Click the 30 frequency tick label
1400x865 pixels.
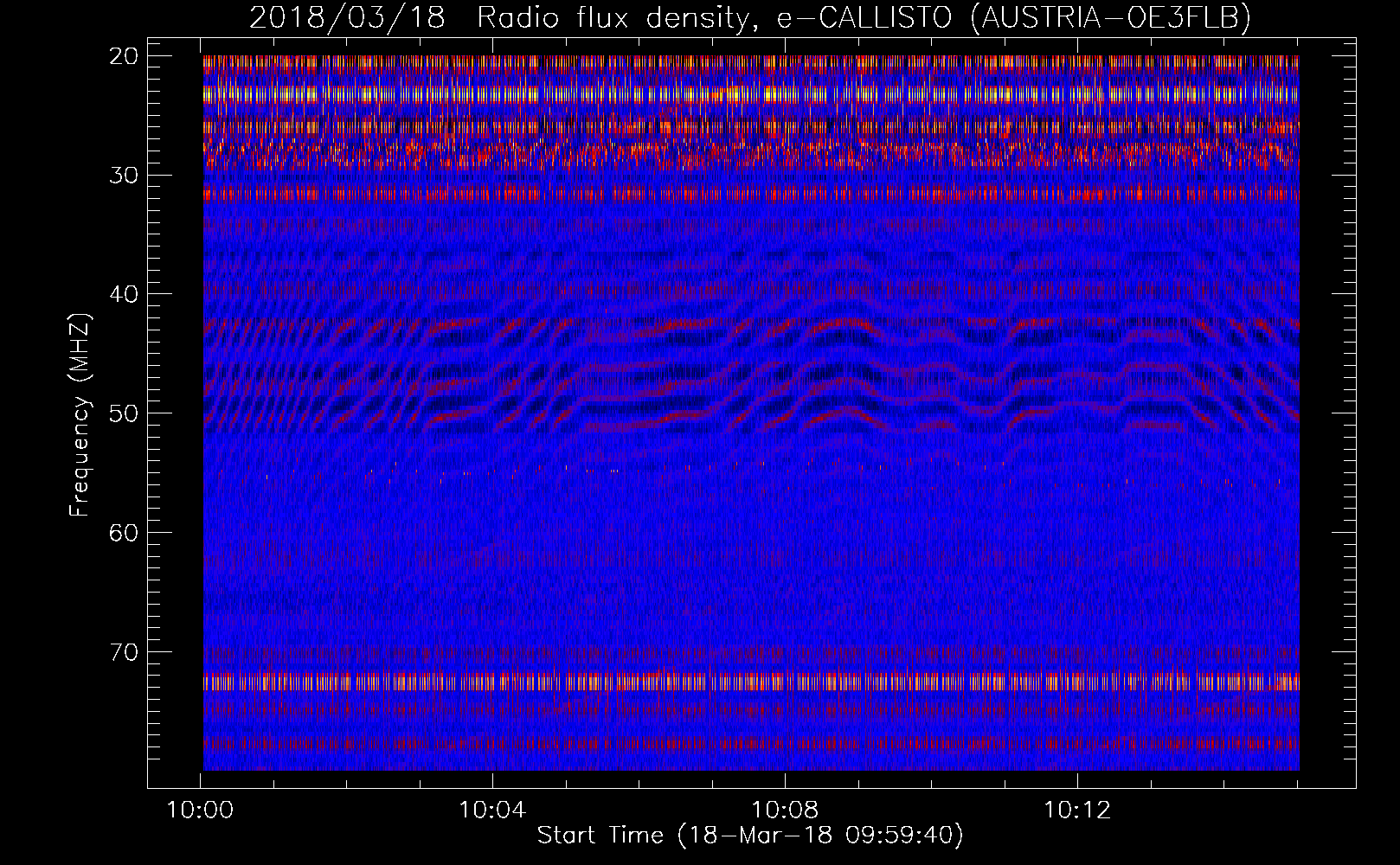125,175
